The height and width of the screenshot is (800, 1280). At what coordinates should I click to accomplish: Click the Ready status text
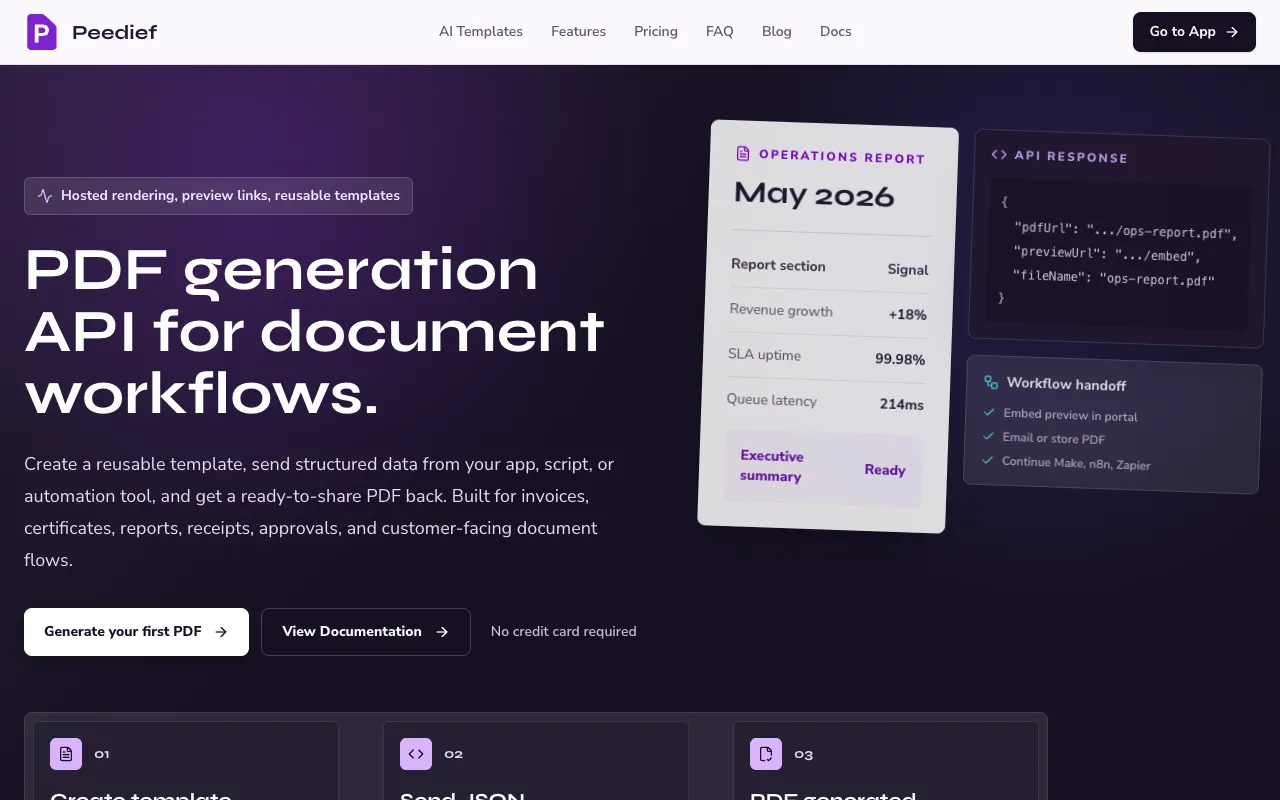point(885,470)
